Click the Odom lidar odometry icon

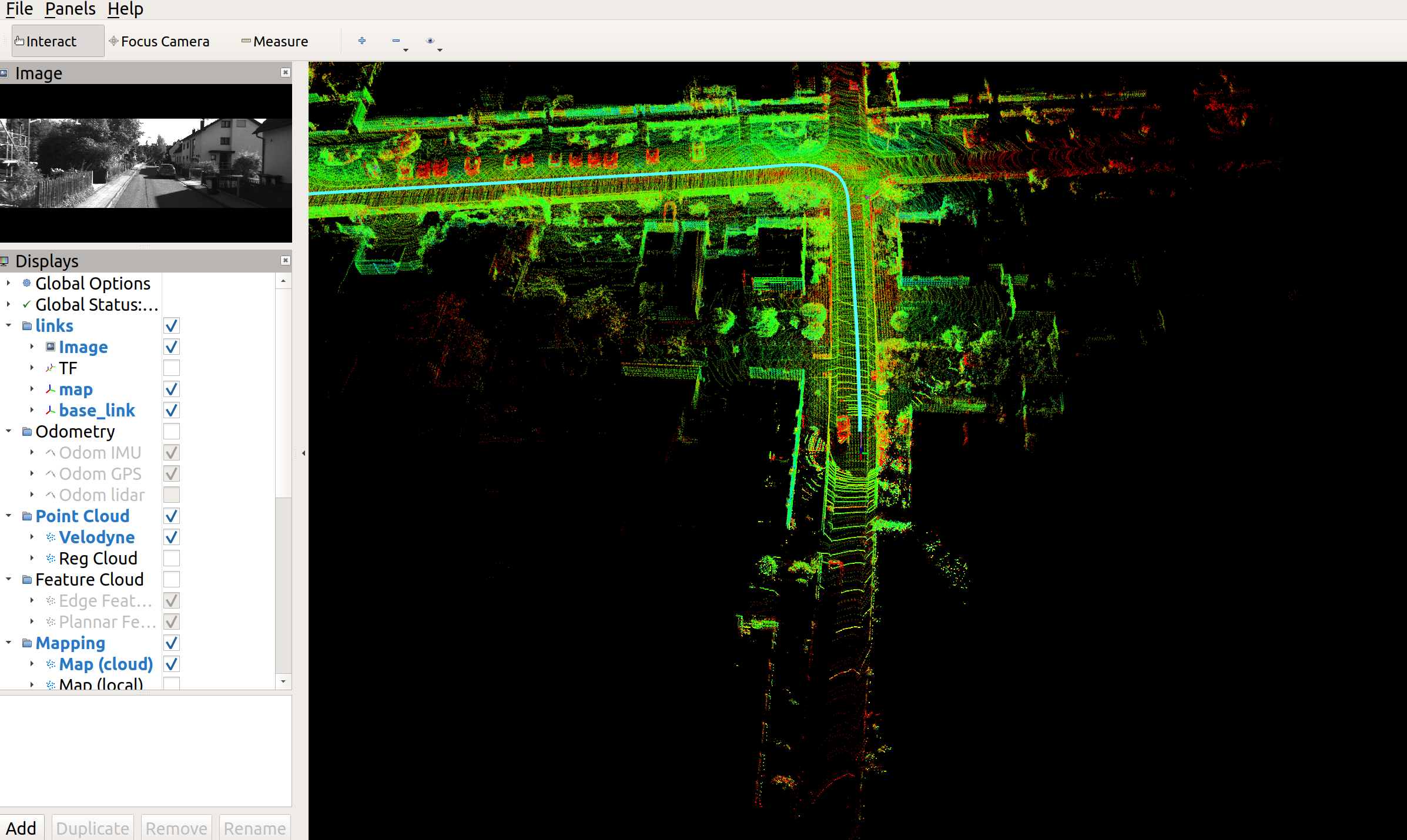click(51, 495)
